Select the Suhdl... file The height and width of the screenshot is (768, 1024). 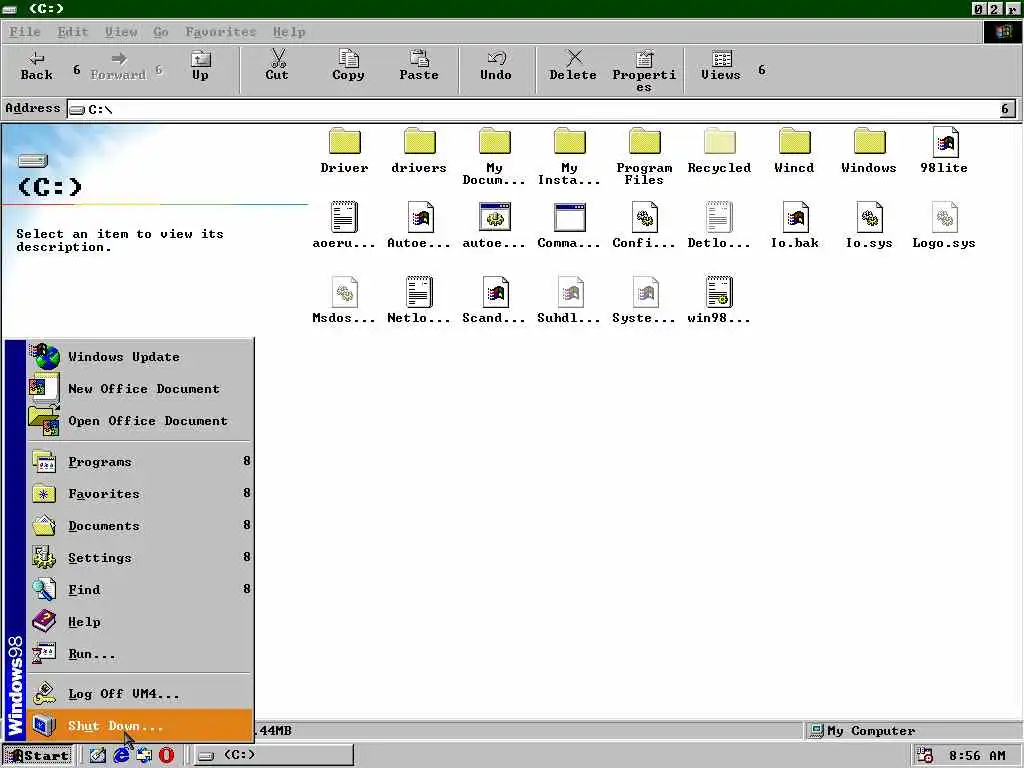click(x=569, y=301)
